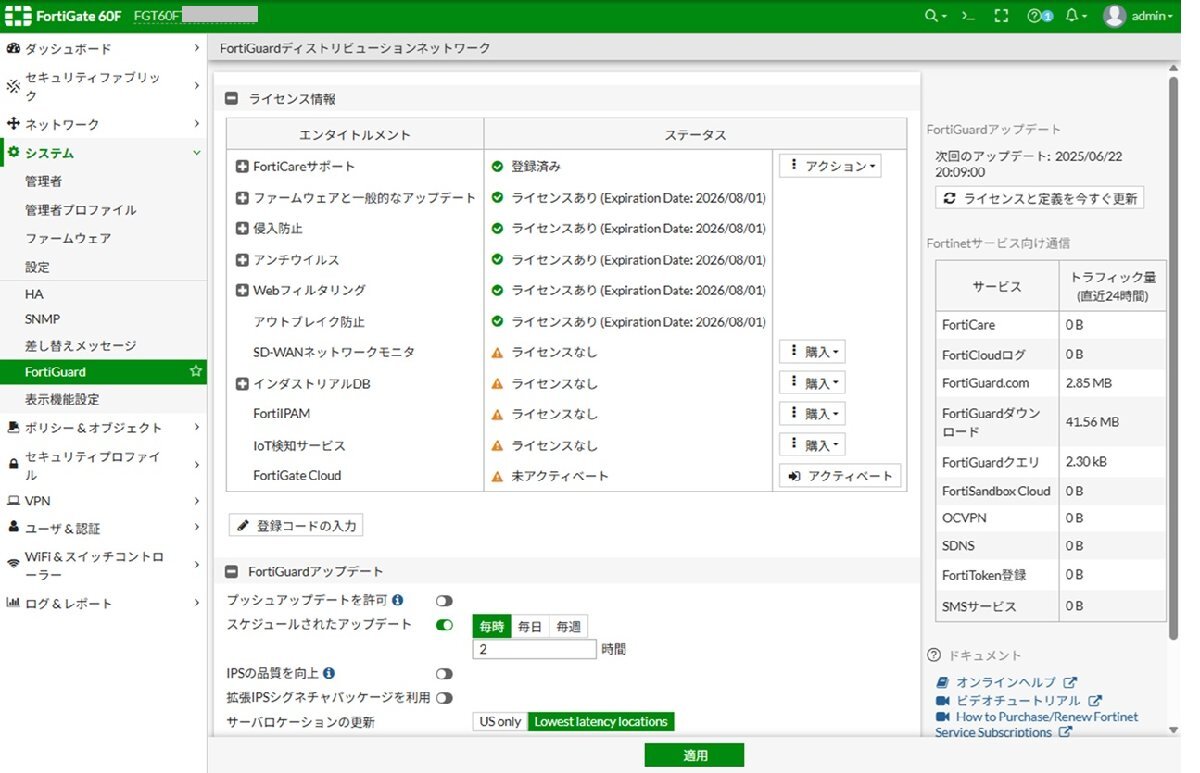Collapse the FortiGuardアップデート section
Image resolution: width=1200 pixels, height=773 pixels.
point(231,572)
